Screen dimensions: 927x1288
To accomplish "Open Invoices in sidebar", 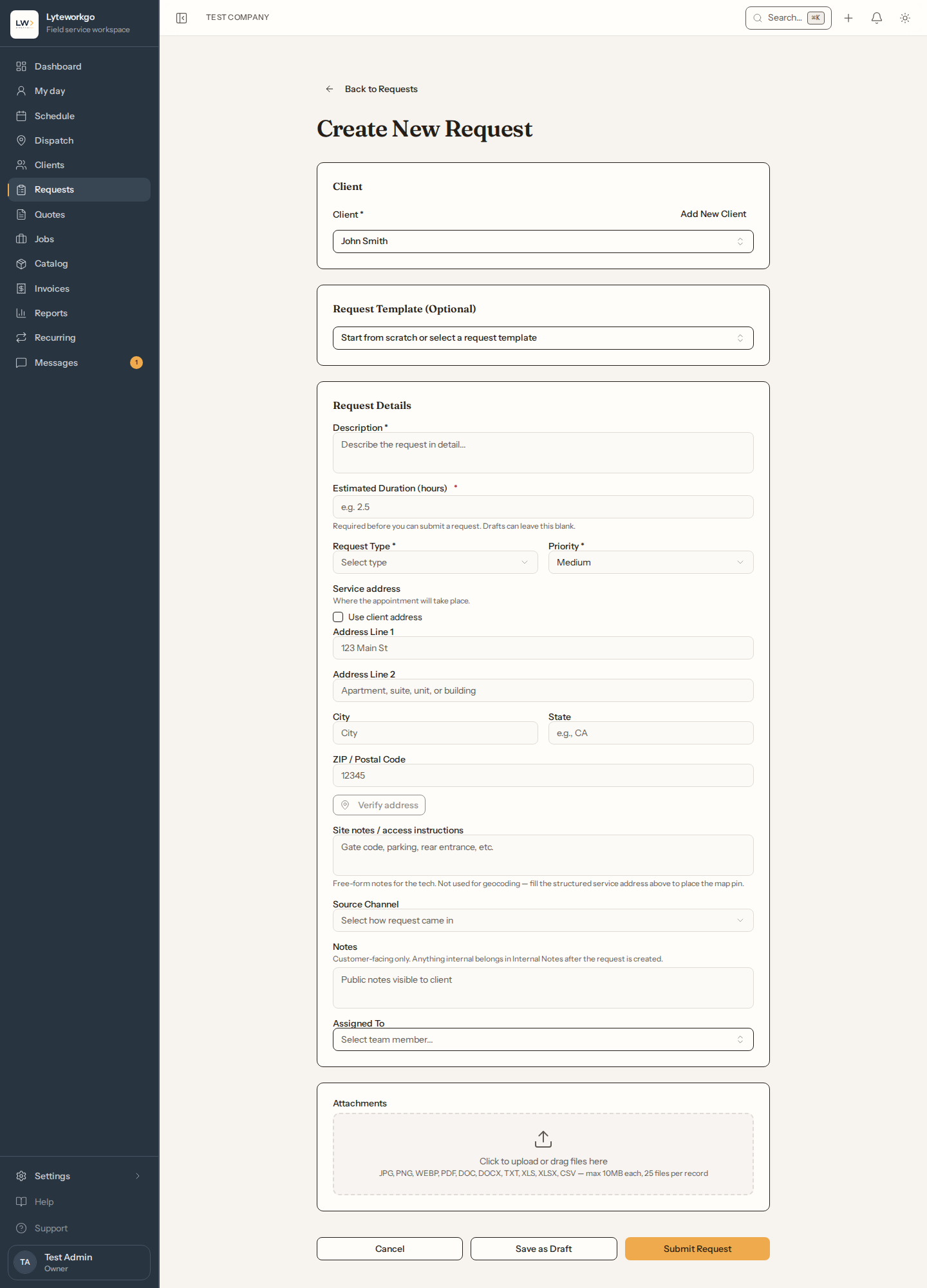I will [79, 289].
